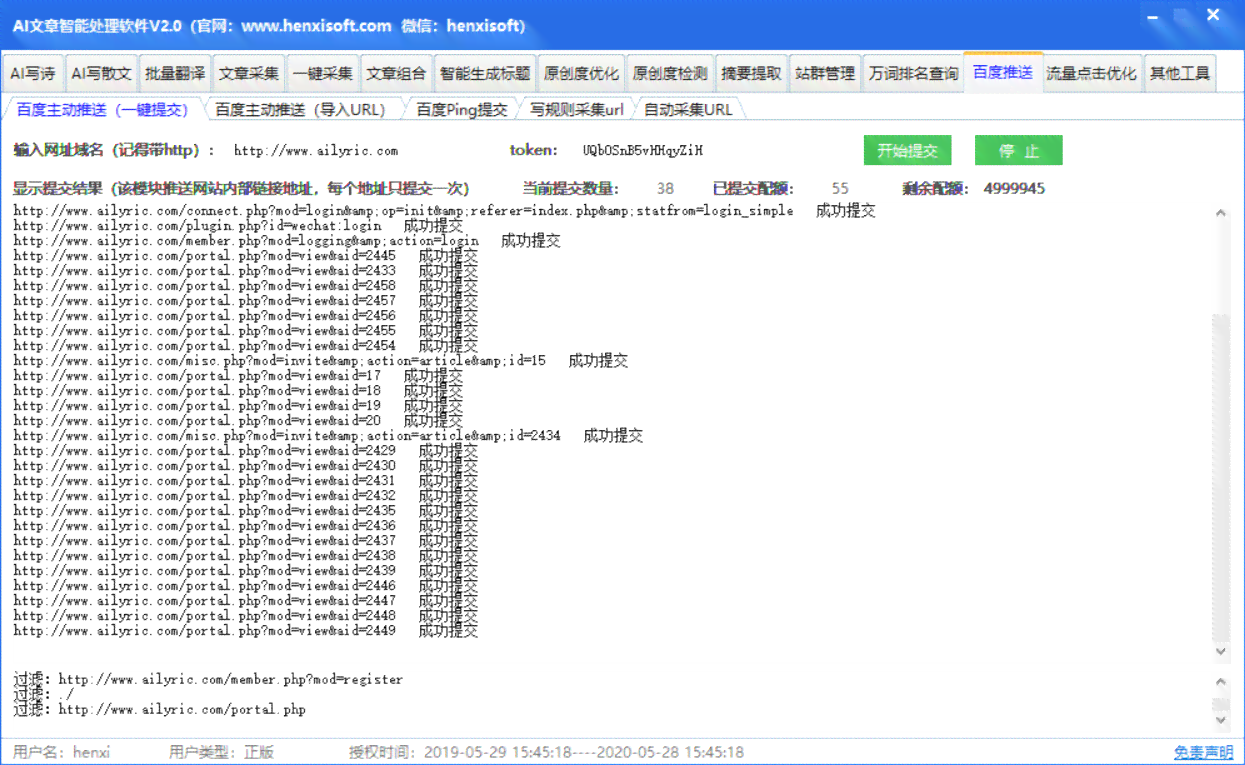The width and height of the screenshot is (1245, 765).
Task: Open the 自动采集URL sub-tab
Action: coord(688,109)
